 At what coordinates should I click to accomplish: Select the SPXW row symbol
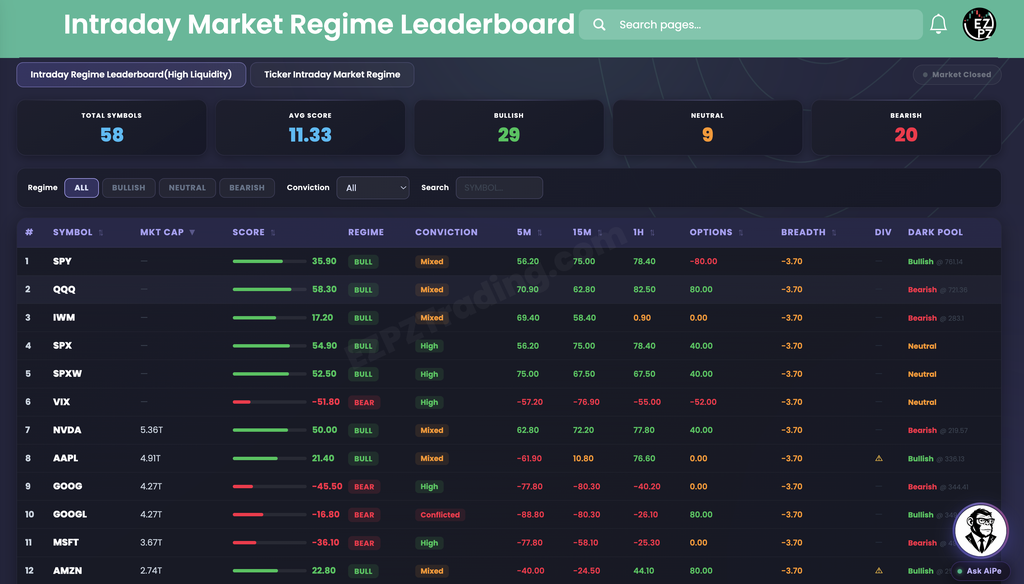click(x=67, y=374)
